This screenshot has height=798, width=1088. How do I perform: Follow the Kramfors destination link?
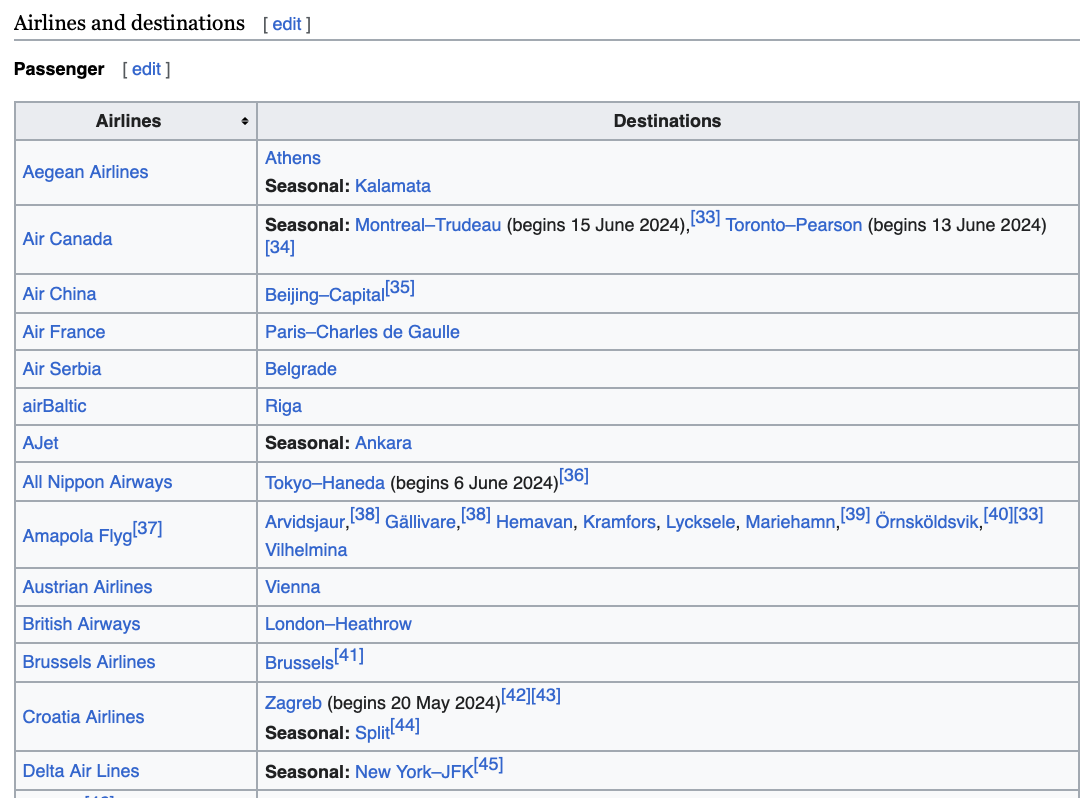619,522
